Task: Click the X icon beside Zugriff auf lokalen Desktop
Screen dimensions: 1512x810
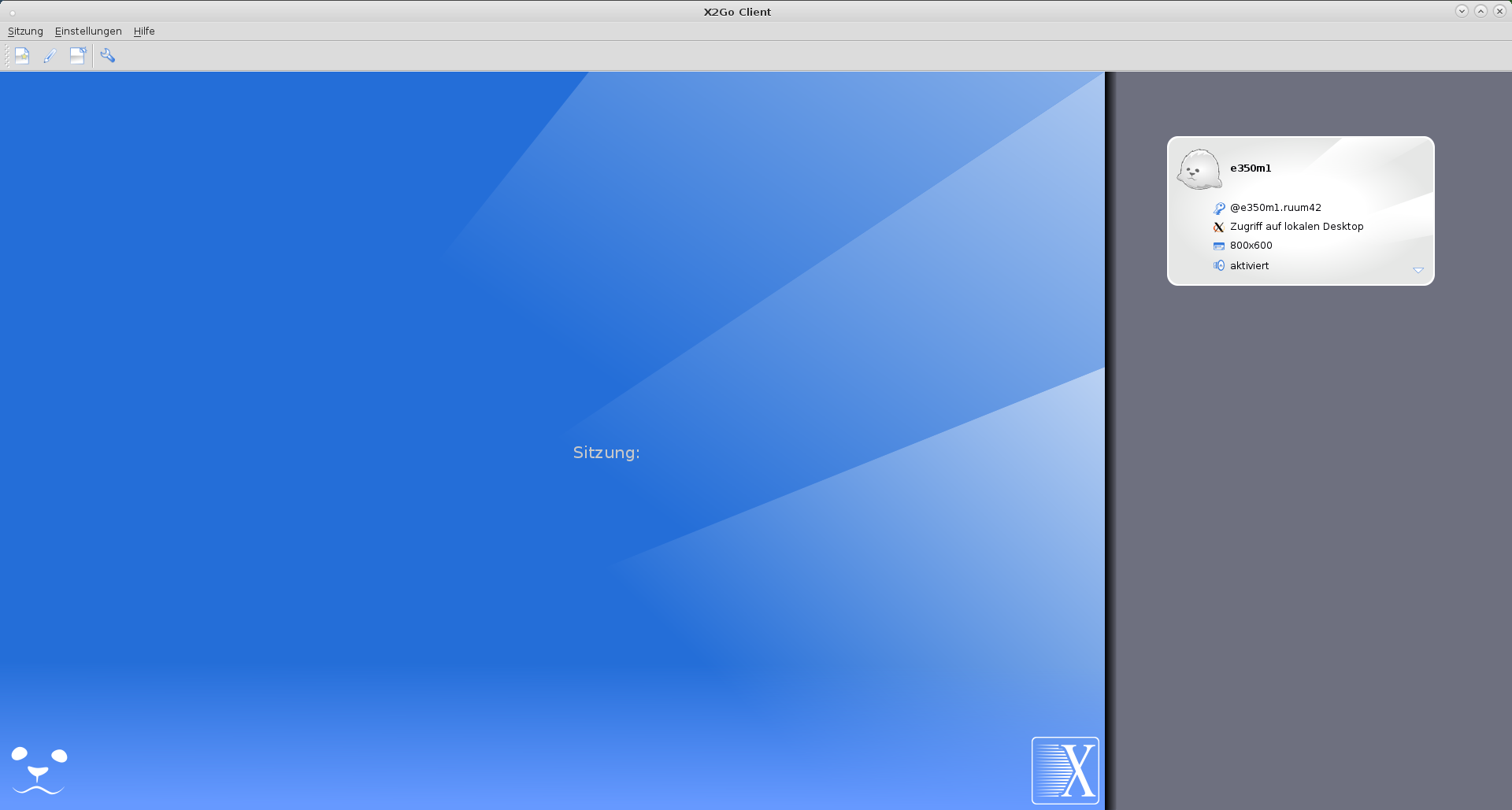Action: point(1219,227)
